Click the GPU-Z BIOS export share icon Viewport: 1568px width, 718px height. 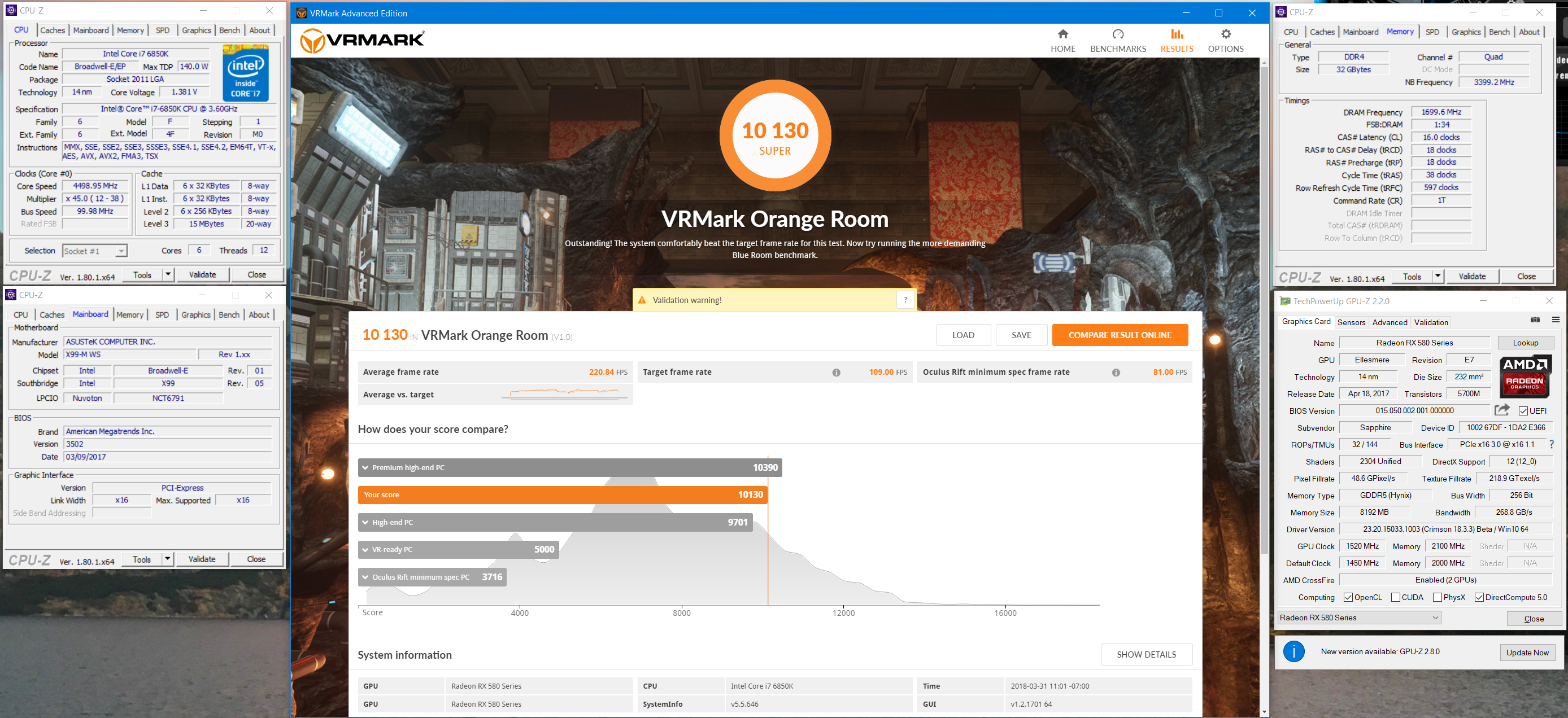pos(1502,410)
